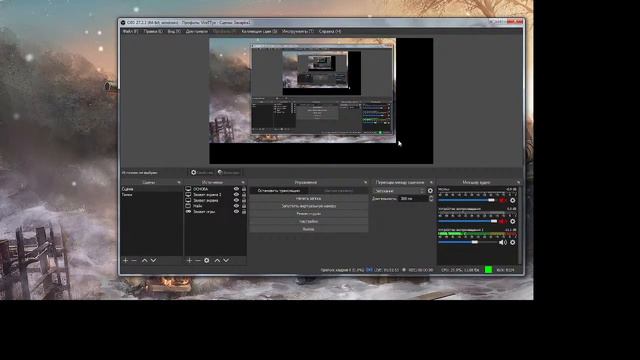The width and height of the screenshot is (640, 360).
Task: Click Запустить виртуальную камеру button
Action: 309,206
